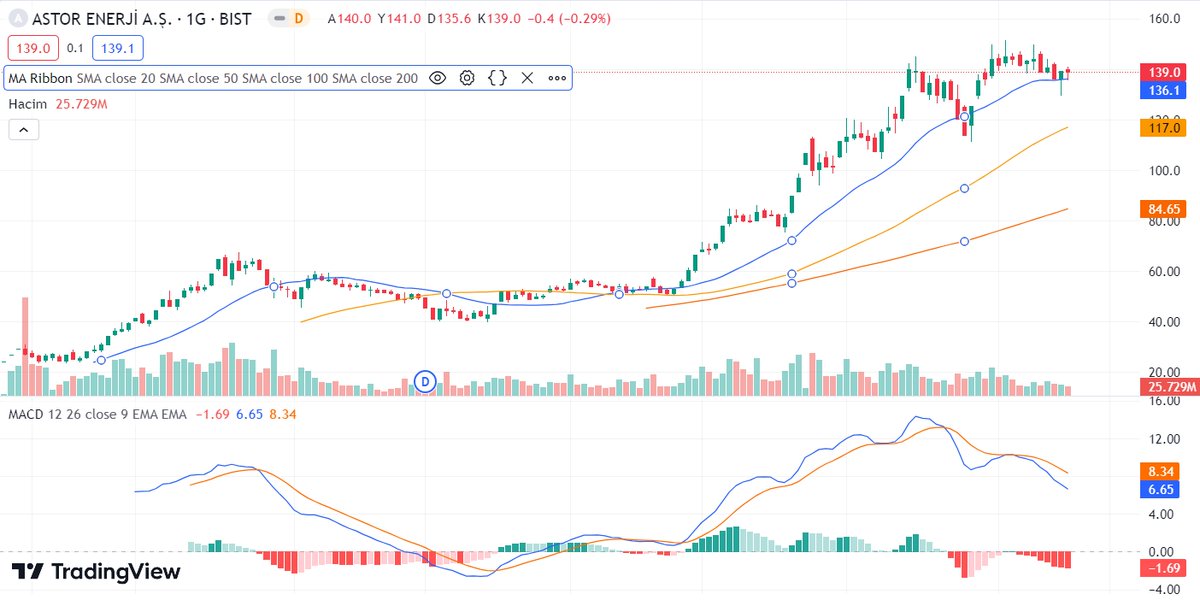Image resolution: width=1200 pixels, height=600 pixels.
Task: Open the MA Ribbon settings gear icon
Action: [x=467, y=77]
